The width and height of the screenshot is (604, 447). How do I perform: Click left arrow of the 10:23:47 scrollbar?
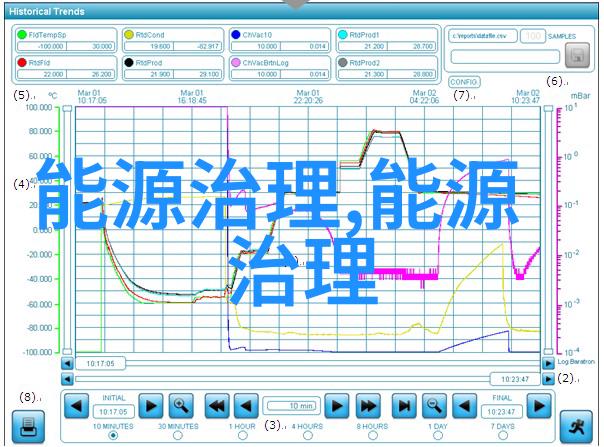pyautogui.click(x=67, y=379)
